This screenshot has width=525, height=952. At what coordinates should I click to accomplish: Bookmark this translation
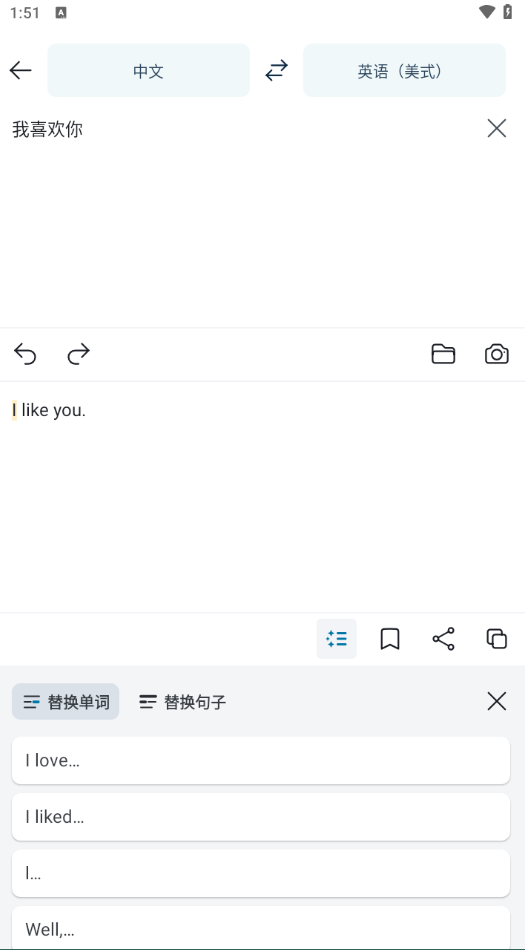(x=390, y=639)
